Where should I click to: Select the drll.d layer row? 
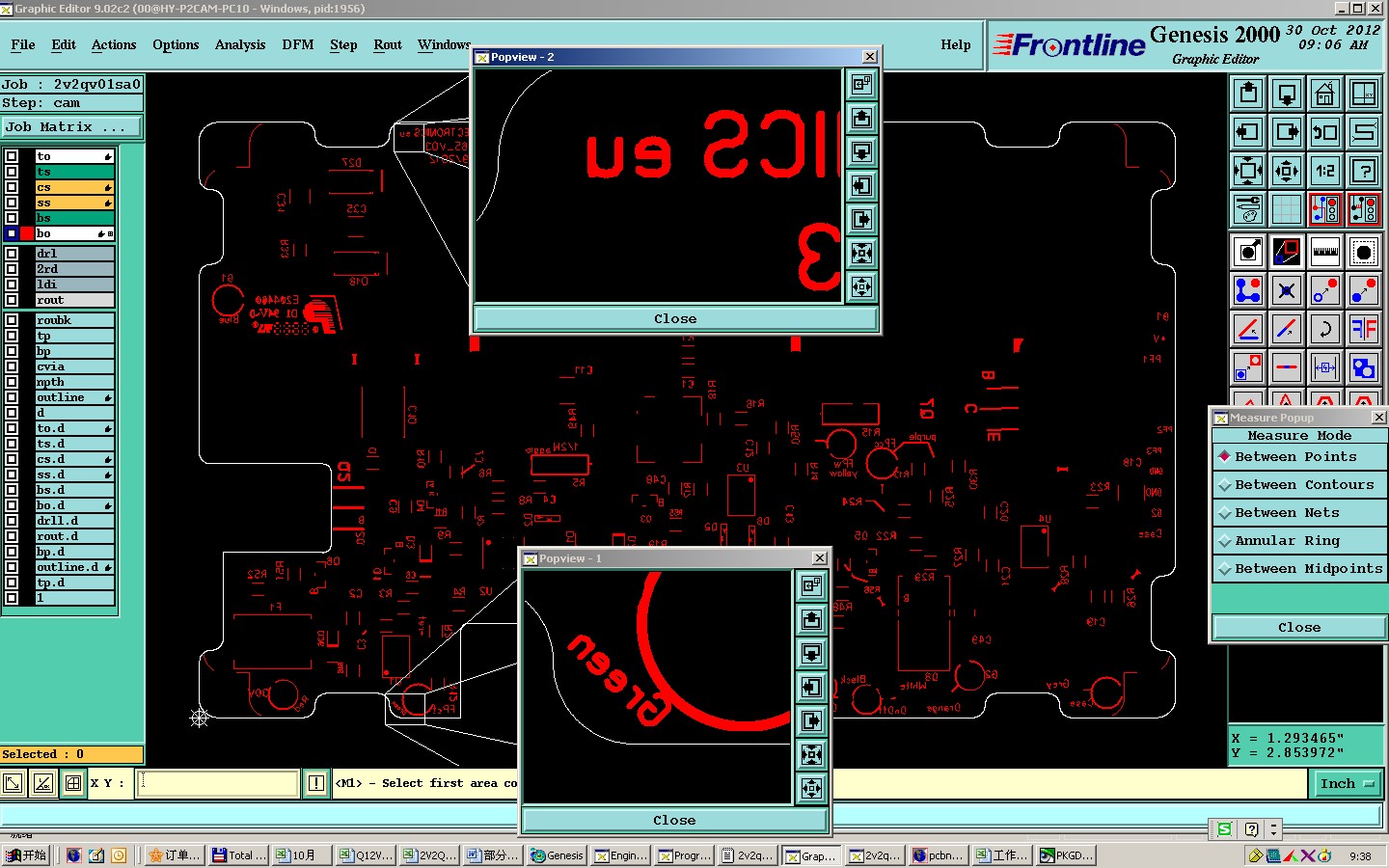74,521
